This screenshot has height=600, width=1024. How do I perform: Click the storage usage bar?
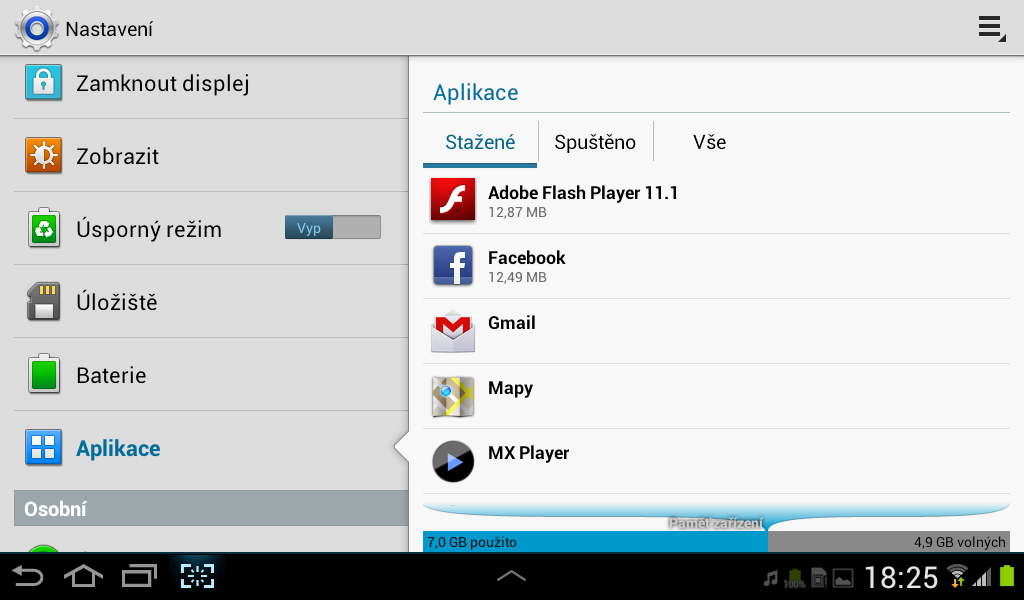click(x=700, y=540)
